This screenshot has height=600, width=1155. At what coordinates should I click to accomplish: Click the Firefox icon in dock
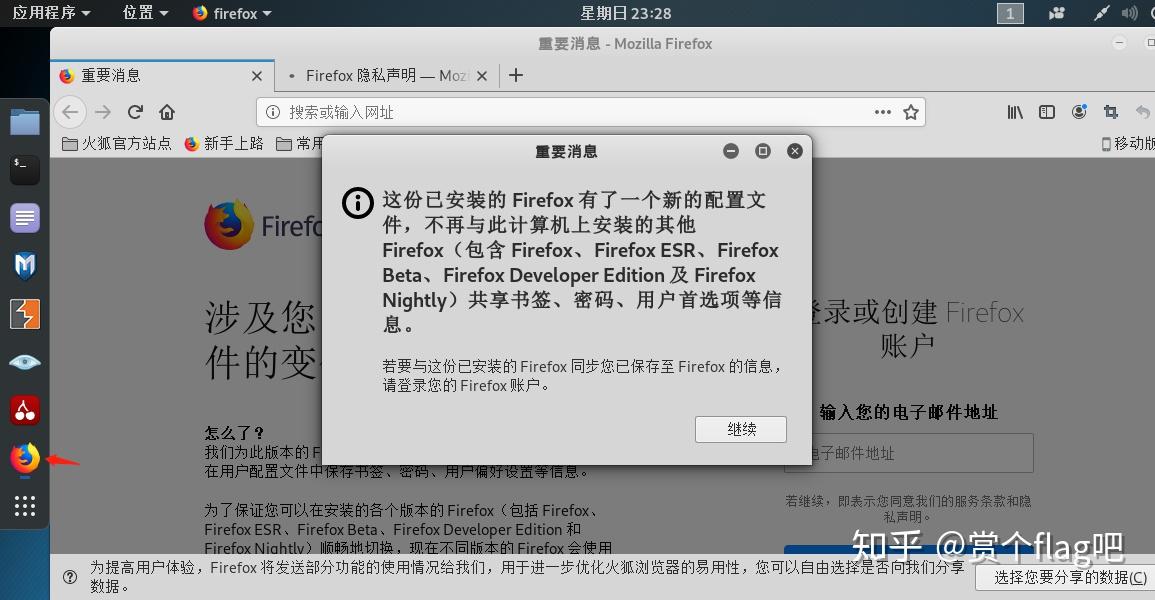point(25,458)
